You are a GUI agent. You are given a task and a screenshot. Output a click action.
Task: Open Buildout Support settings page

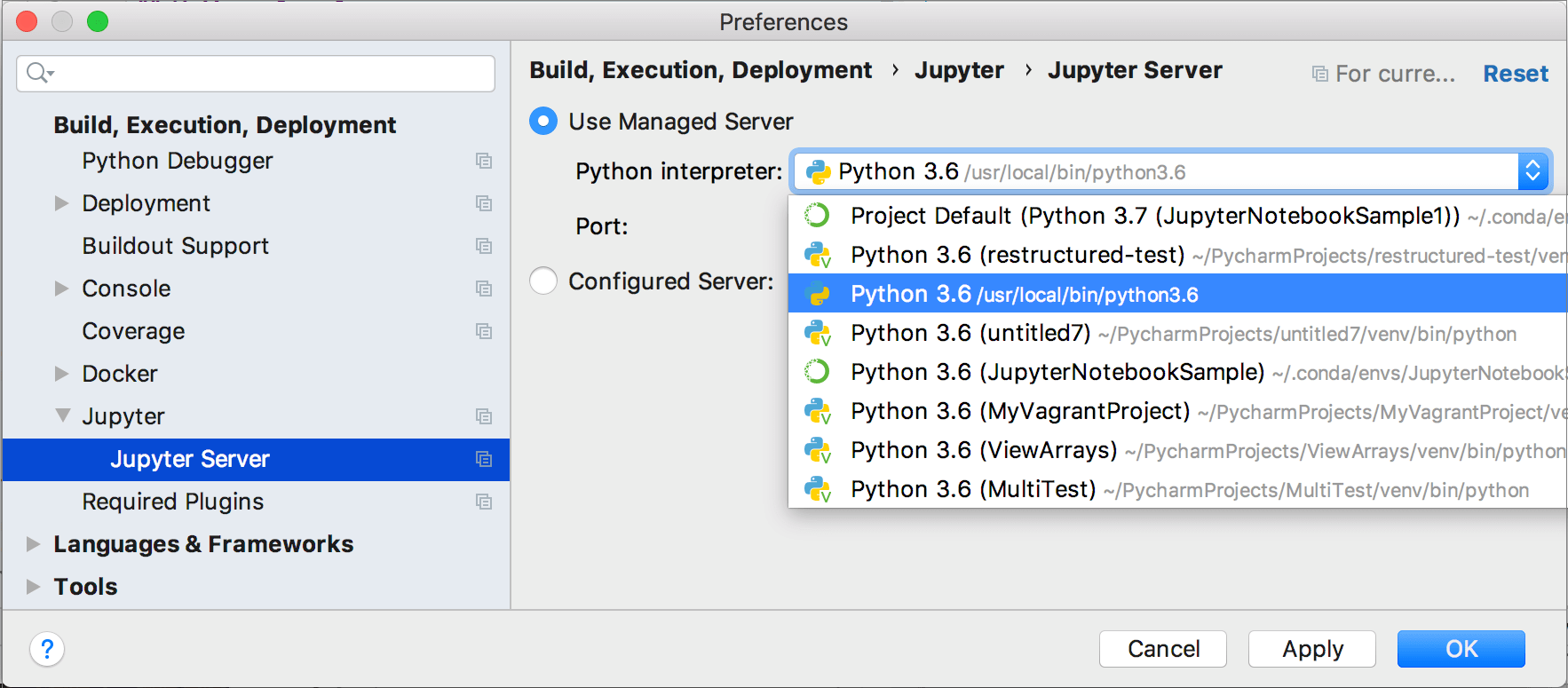(176, 246)
